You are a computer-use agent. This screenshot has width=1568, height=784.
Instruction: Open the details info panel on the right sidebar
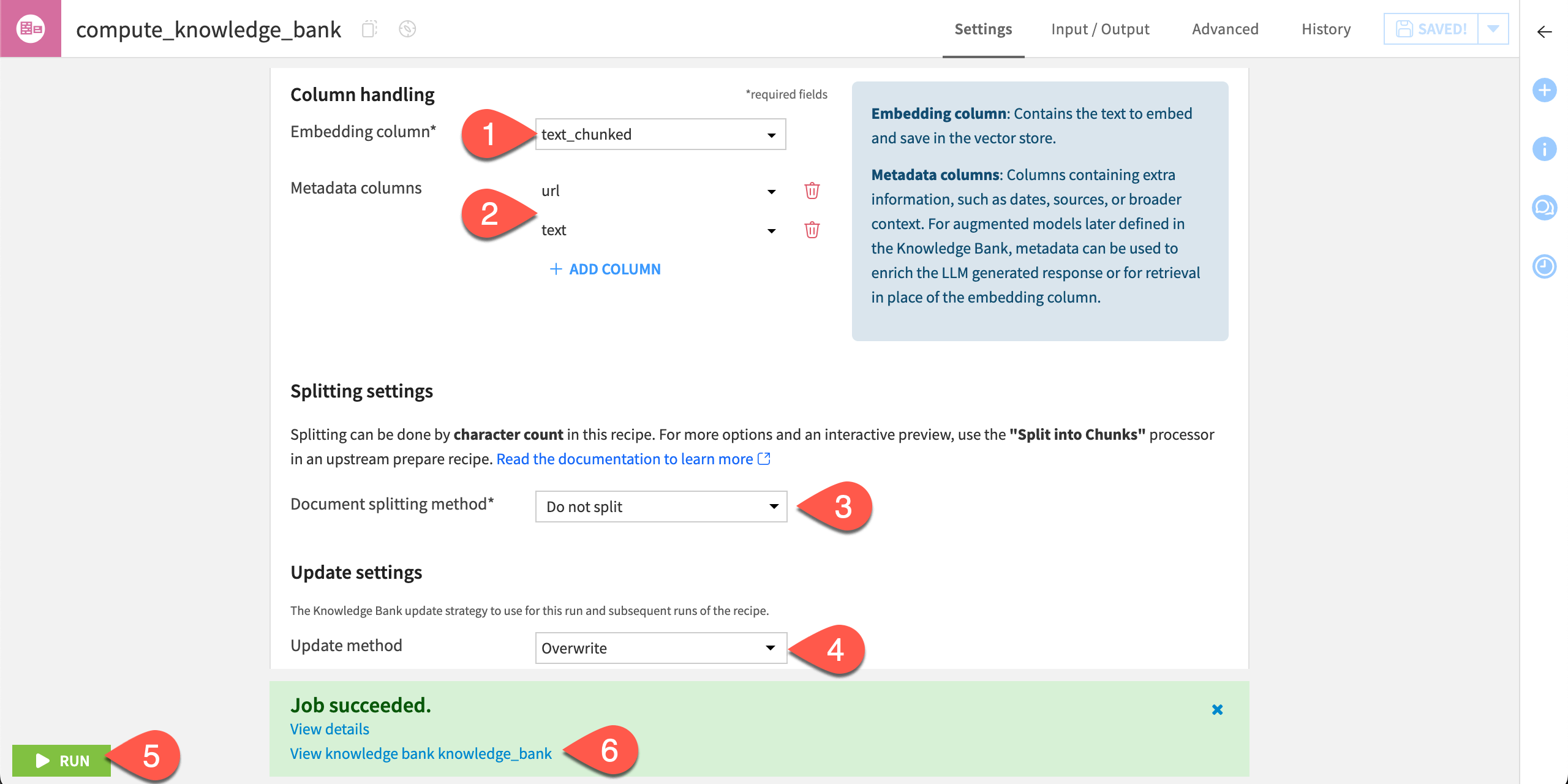click(x=1545, y=148)
